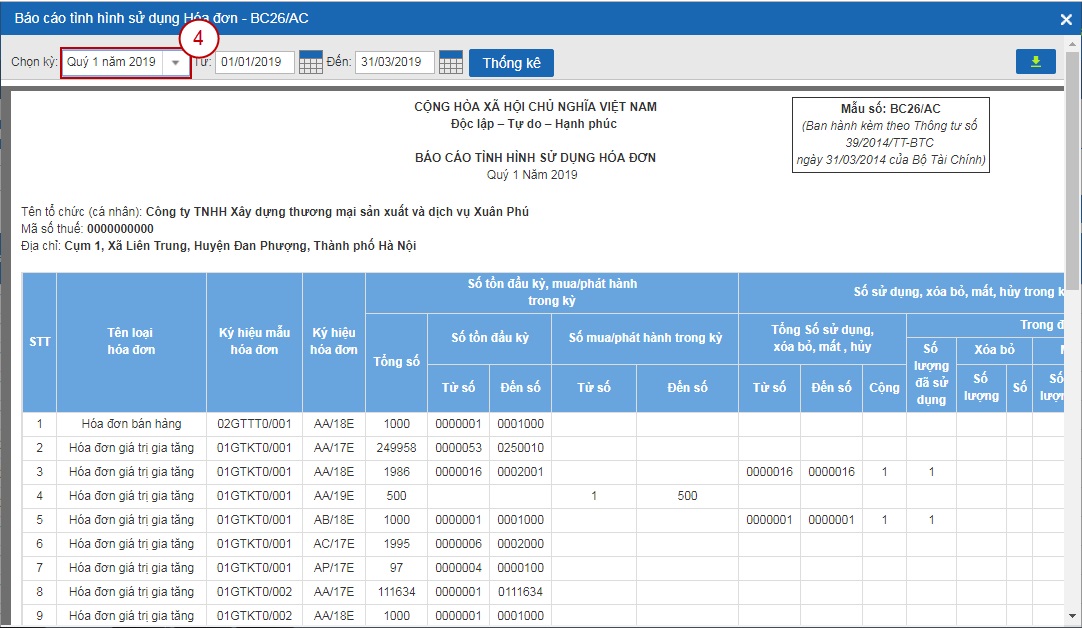This screenshot has width=1082, height=628.
Task: Click the report subtitle 'Quý 1 Năm 2019'
Action: coord(532,175)
